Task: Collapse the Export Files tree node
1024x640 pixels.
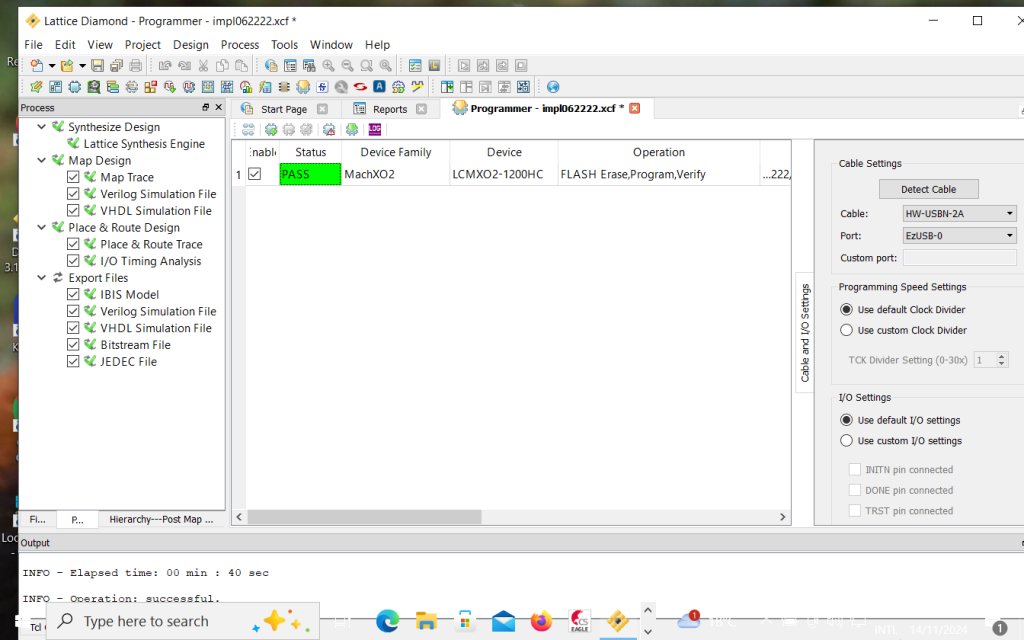Action: click(x=42, y=278)
